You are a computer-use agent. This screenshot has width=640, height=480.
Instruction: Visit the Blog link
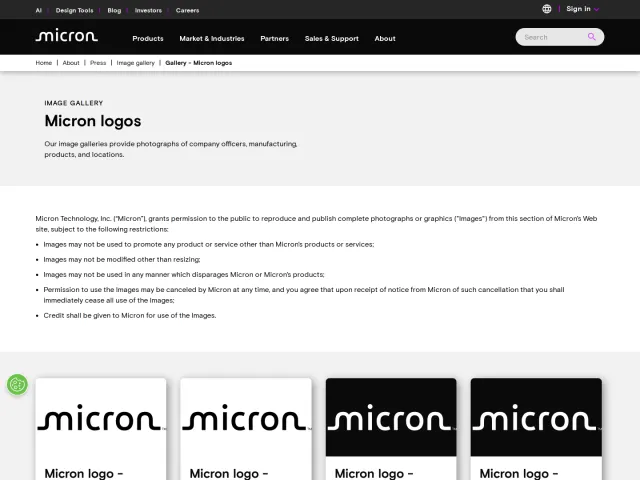coord(114,10)
